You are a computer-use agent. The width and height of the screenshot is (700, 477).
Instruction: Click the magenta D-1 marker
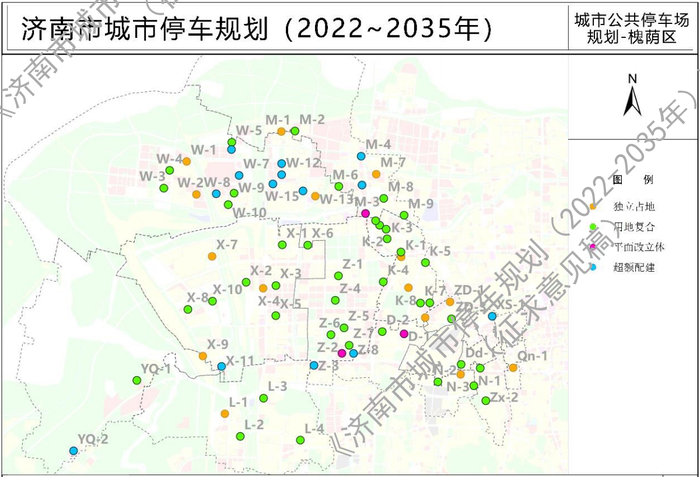click(x=404, y=334)
